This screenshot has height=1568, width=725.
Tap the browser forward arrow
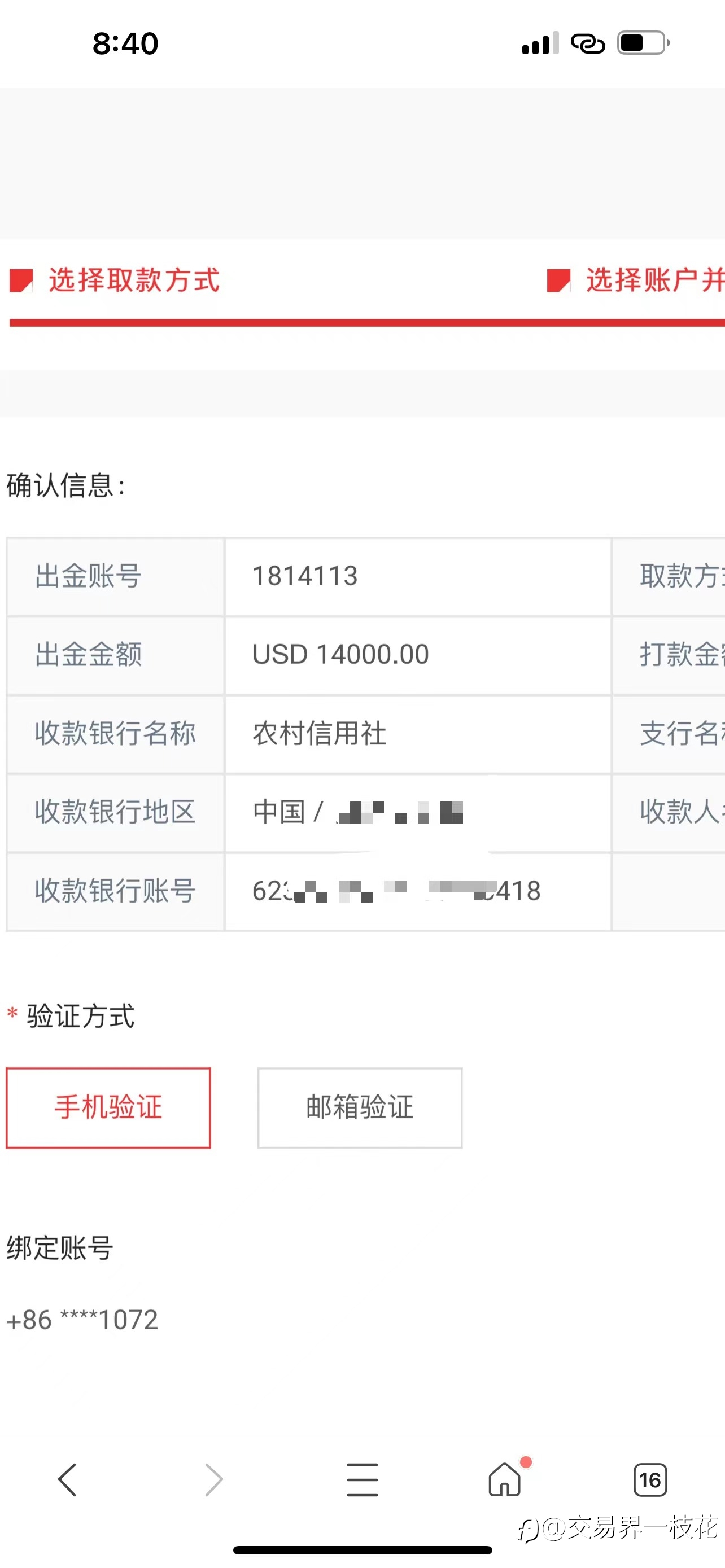(x=213, y=1480)
